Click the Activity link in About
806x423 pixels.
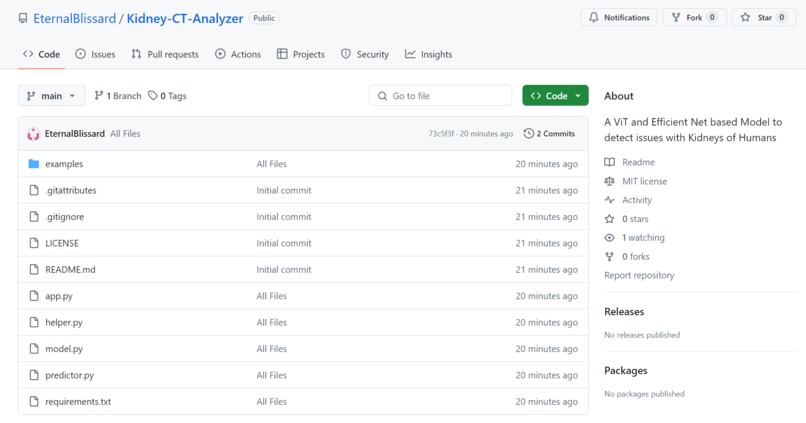click(637, 200)
